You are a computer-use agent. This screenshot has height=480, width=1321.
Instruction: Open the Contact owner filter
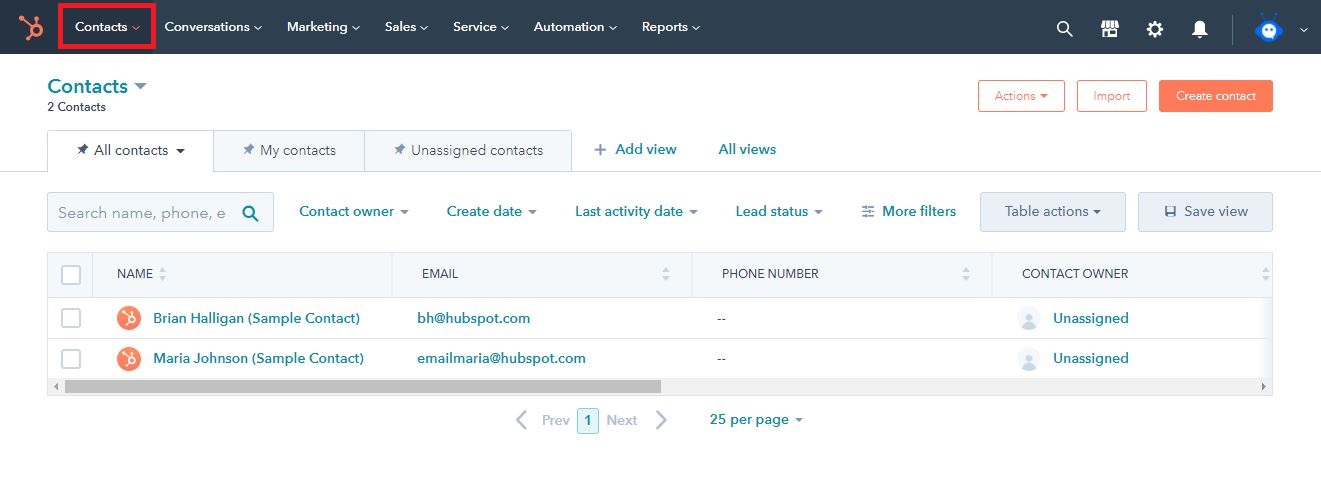pyautogui.click(x=354, y=211)
